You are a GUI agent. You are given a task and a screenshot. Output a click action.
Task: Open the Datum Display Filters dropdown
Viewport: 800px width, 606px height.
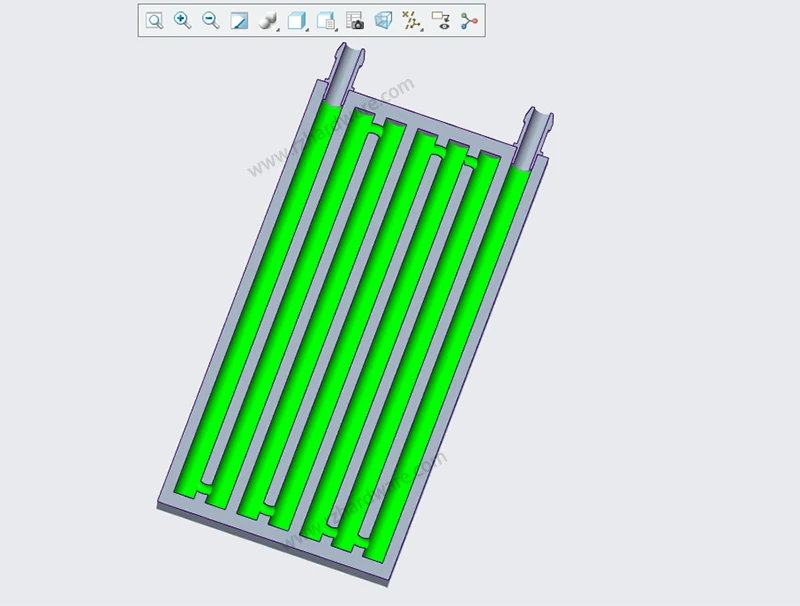pyautogui.click(x=411, y=21)
